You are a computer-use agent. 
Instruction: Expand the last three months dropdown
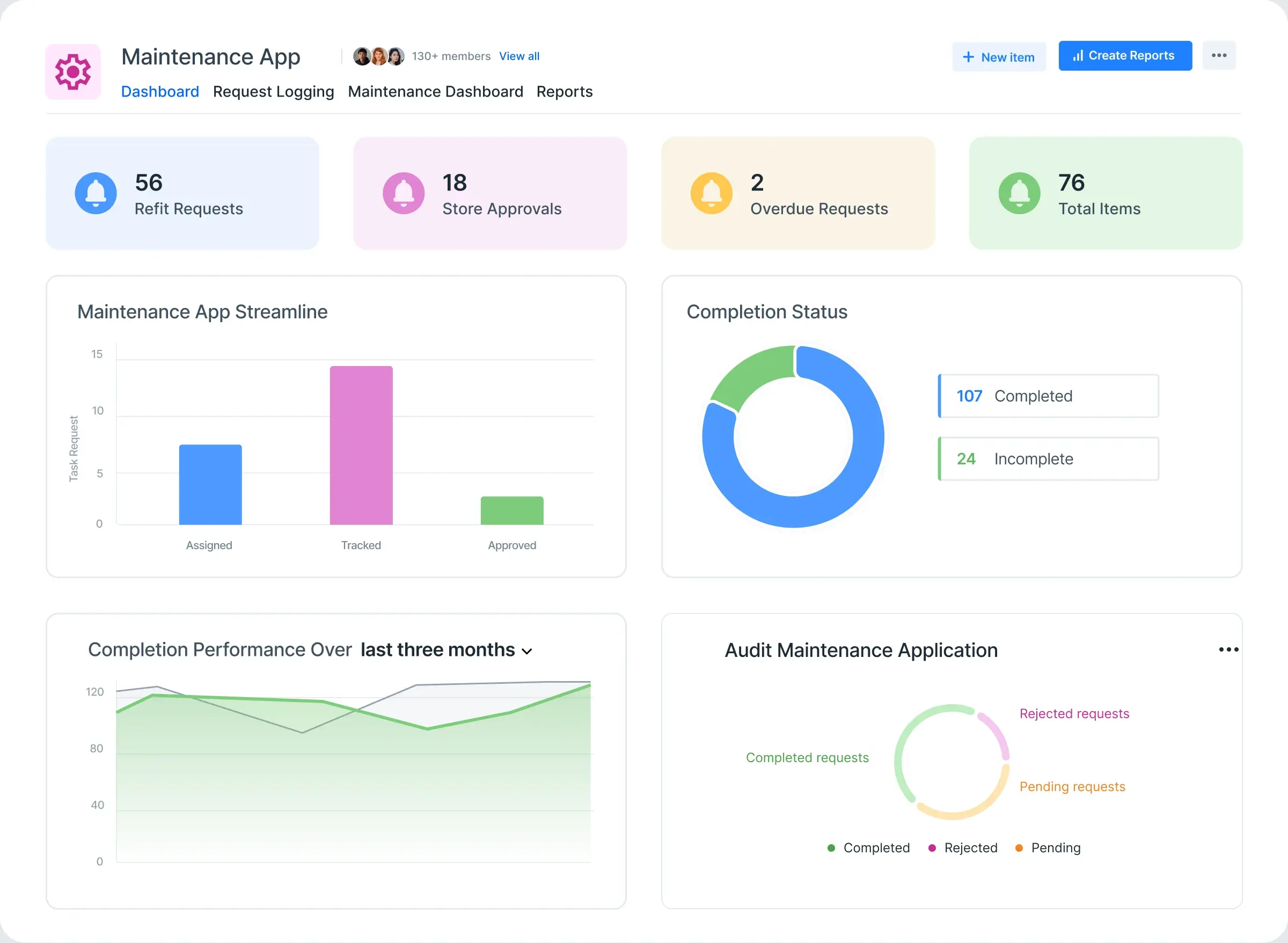(438, 650)
